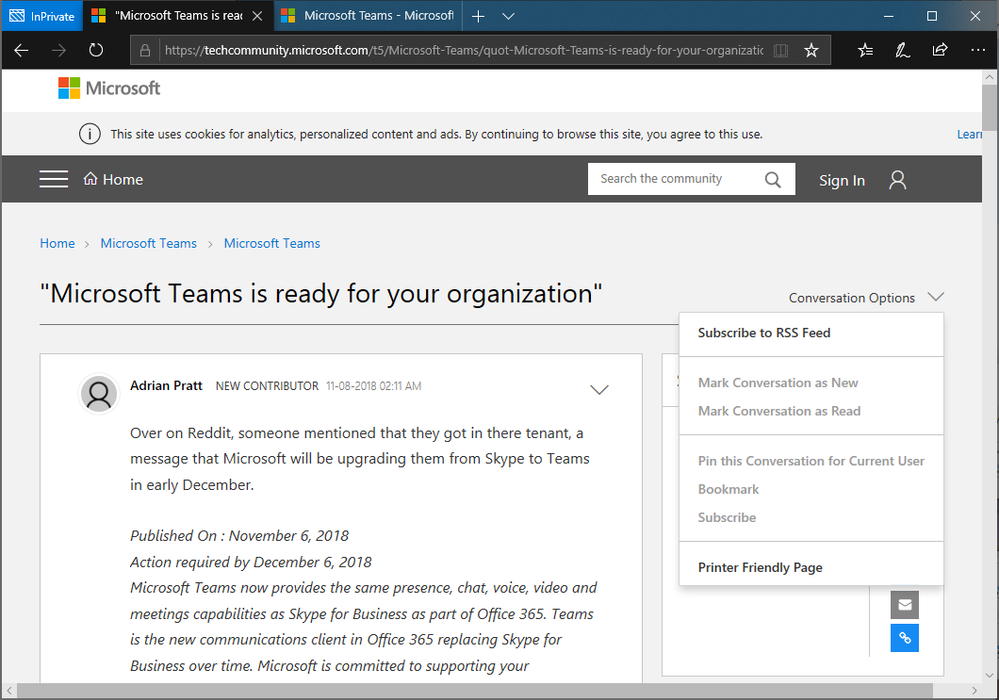Click the add notes pen icon
The width and height of the screenshot is (999, 700).
tap(902, 50)
